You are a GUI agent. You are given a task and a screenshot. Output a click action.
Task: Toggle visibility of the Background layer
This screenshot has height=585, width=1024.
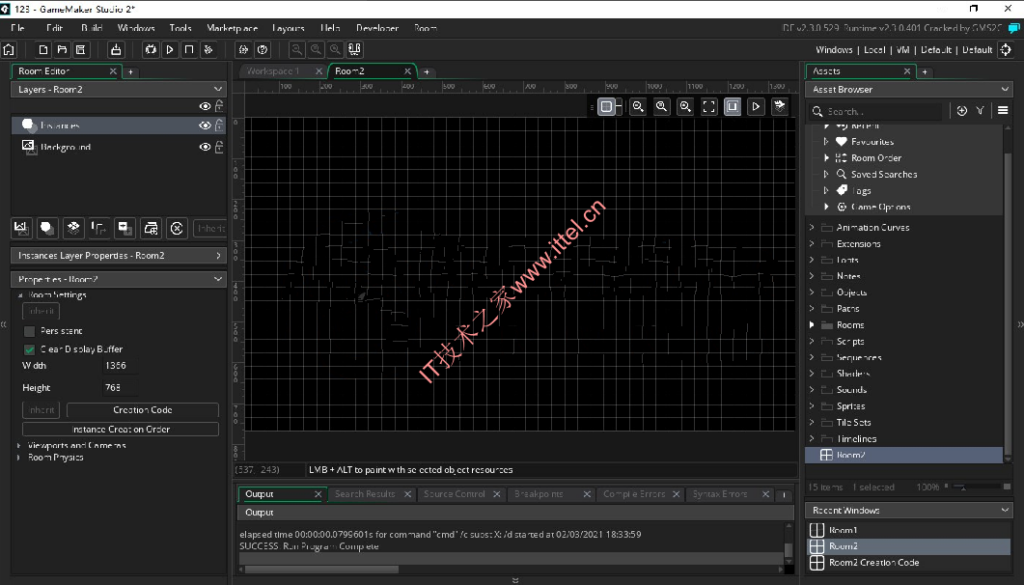[206, 147]
